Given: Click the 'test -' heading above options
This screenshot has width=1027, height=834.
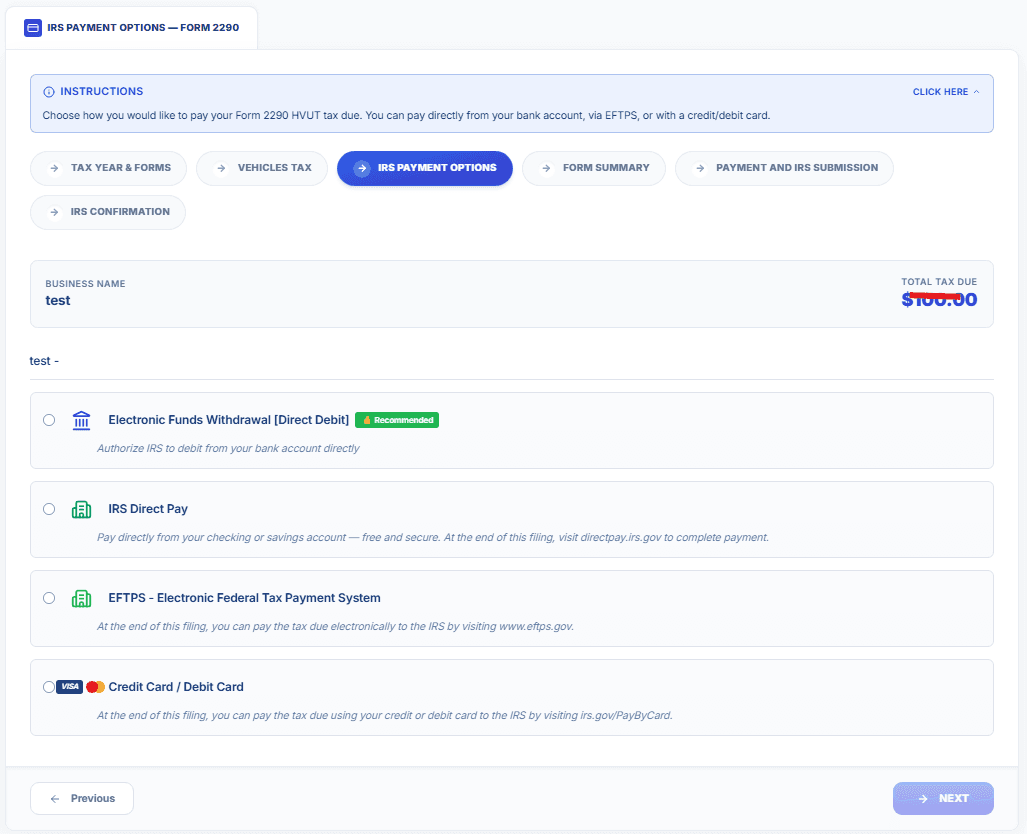Looking at the screenshot, I should click(x=44, y=361).
